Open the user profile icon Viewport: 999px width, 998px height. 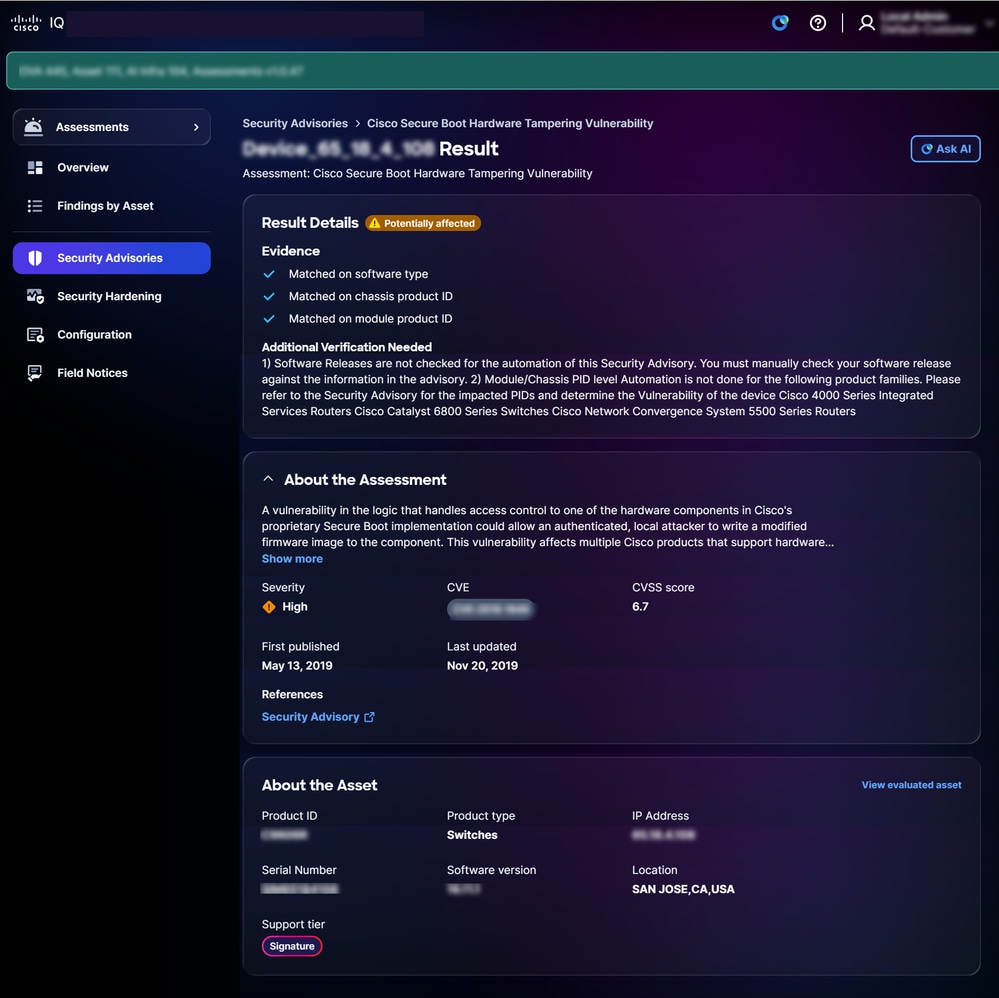[866, 24]
